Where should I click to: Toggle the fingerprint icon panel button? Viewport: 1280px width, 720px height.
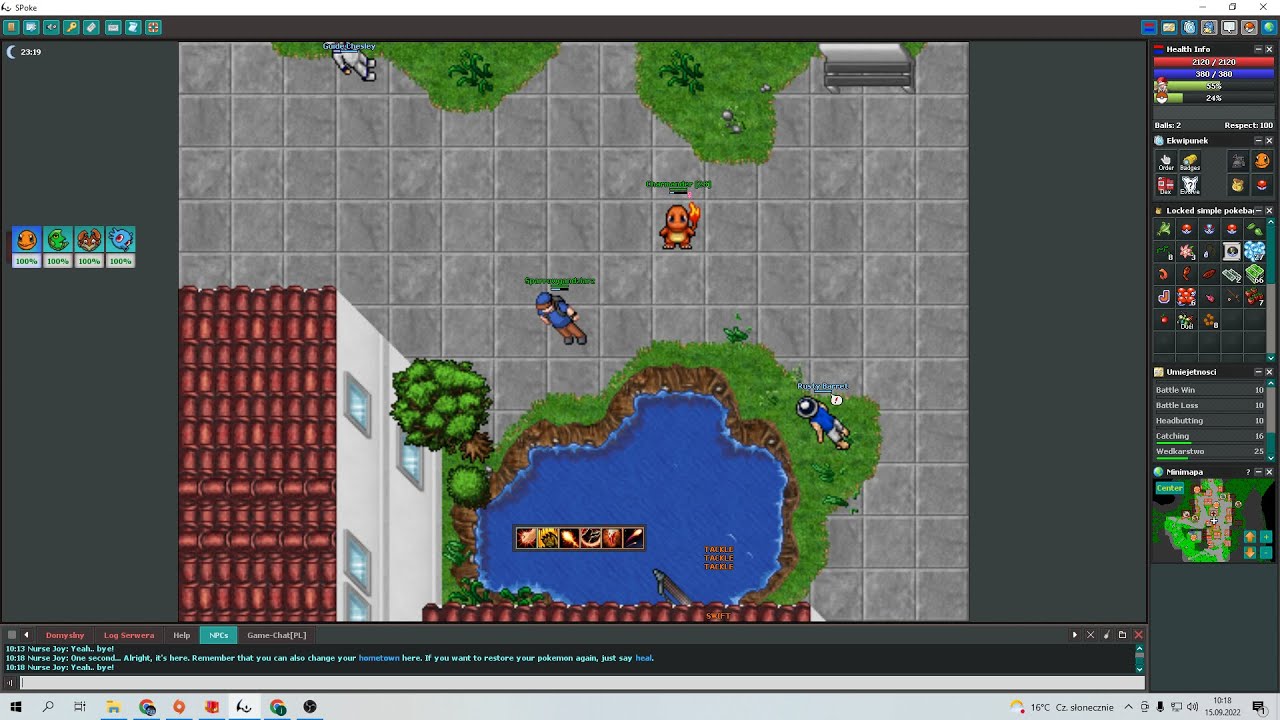pos(1189,27)
